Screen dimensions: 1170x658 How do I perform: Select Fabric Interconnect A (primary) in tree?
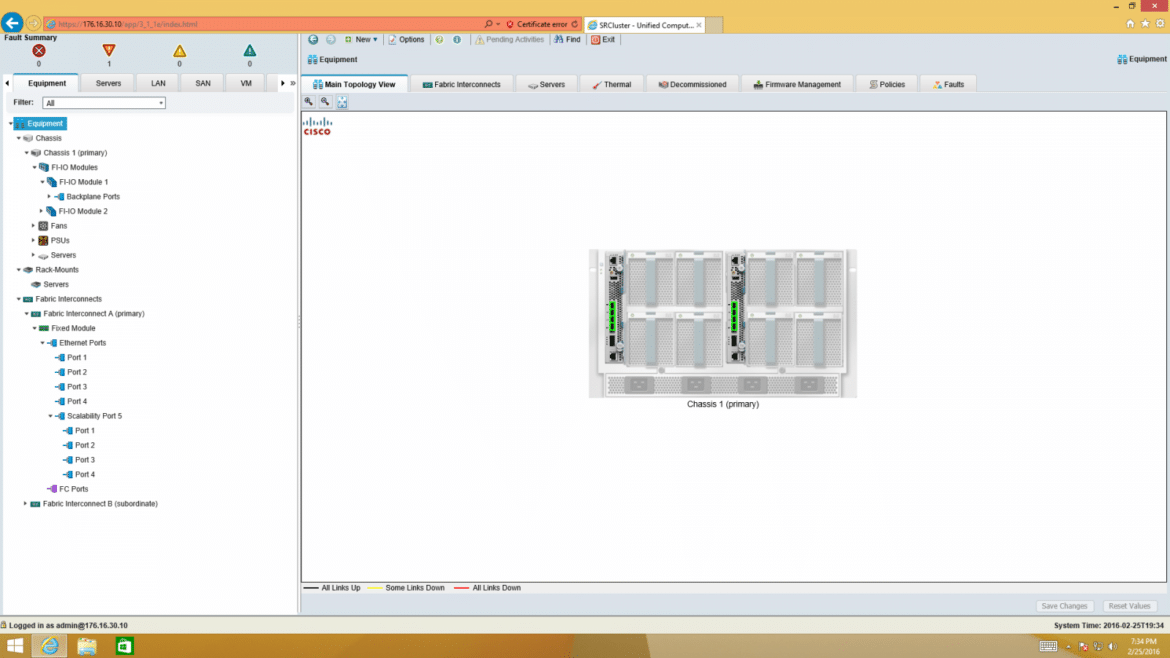pyautogui.click(x=94, y=314)
